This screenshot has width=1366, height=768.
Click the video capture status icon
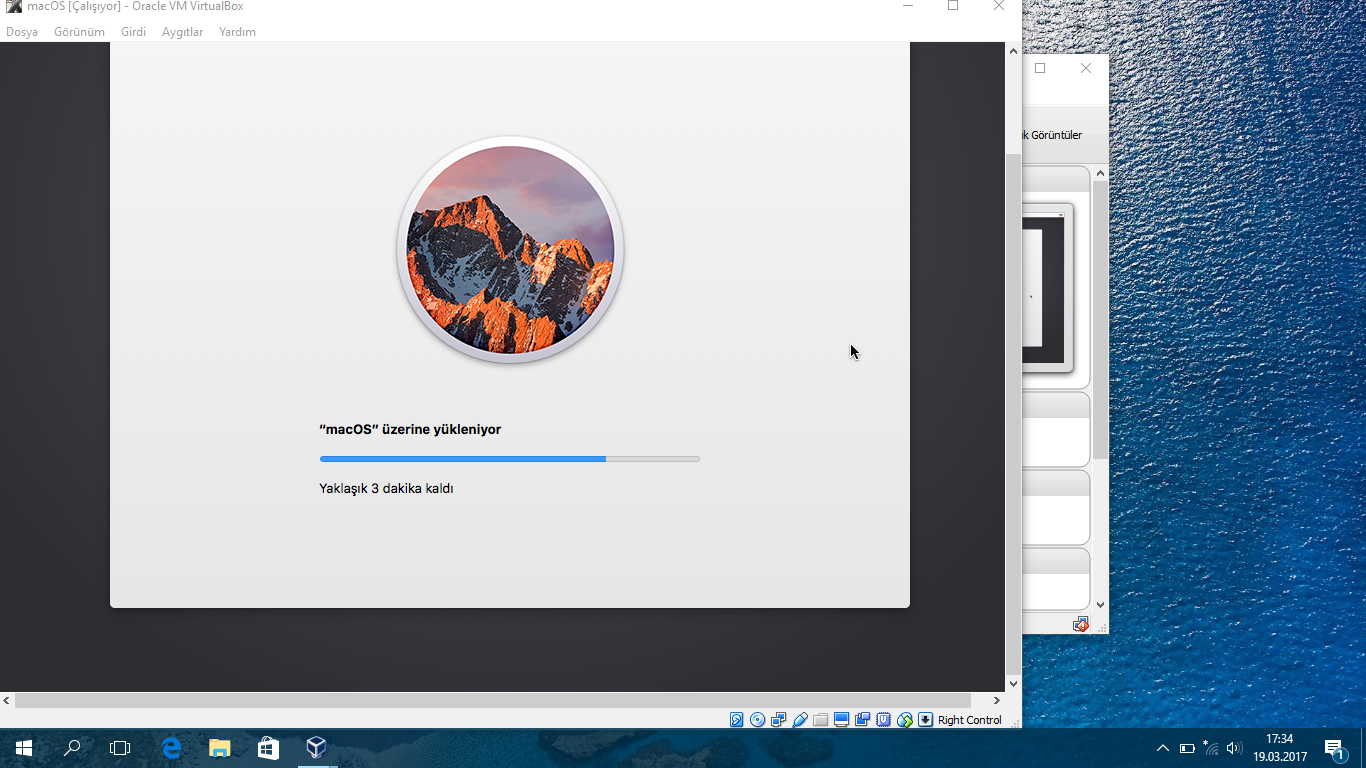(x=862, y=720)
